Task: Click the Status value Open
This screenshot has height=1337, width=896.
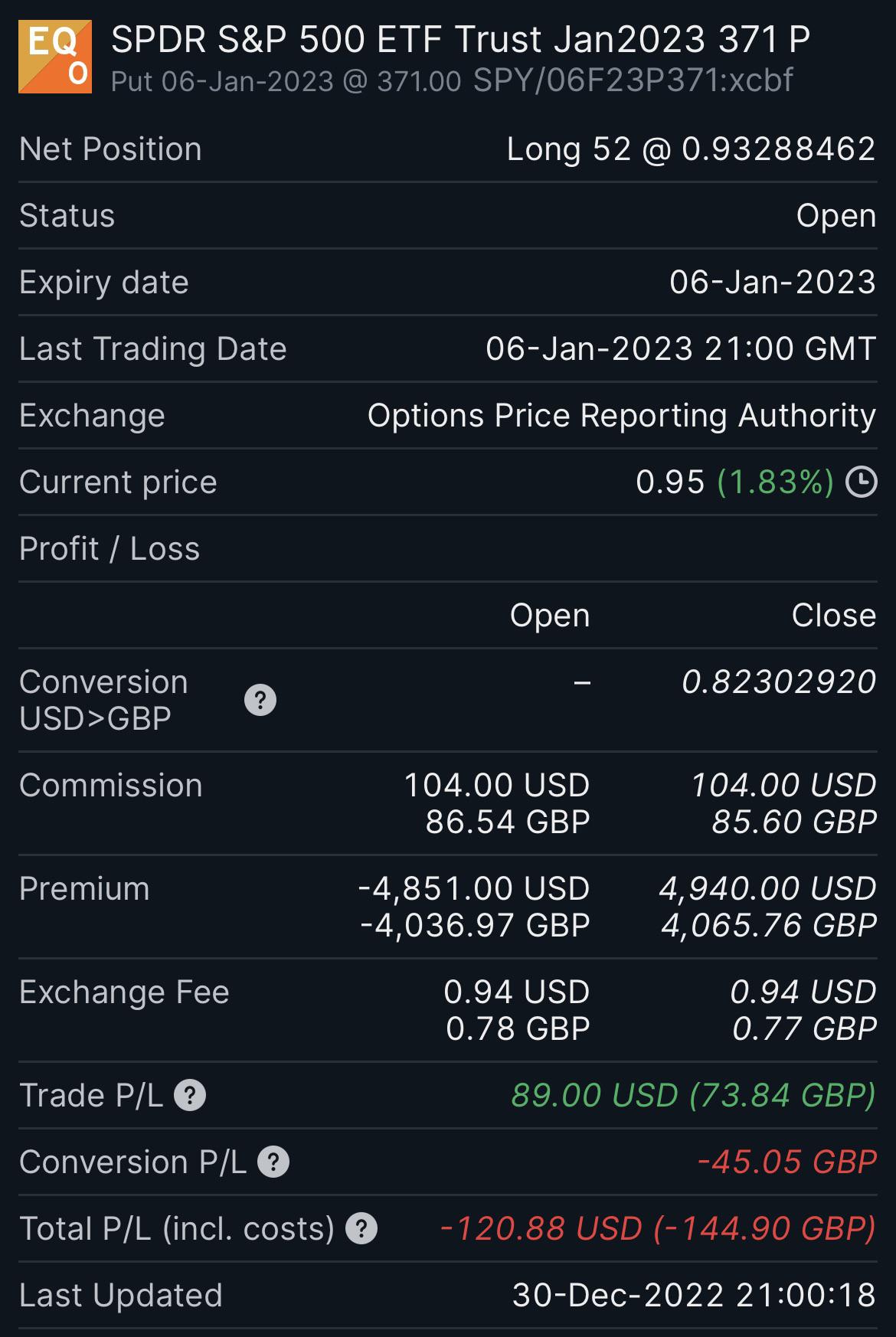Action: tap(836, 216)
